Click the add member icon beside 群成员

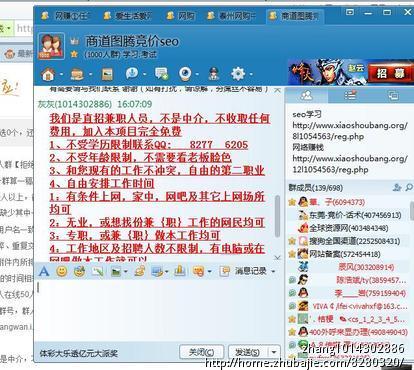coord(397,187)
